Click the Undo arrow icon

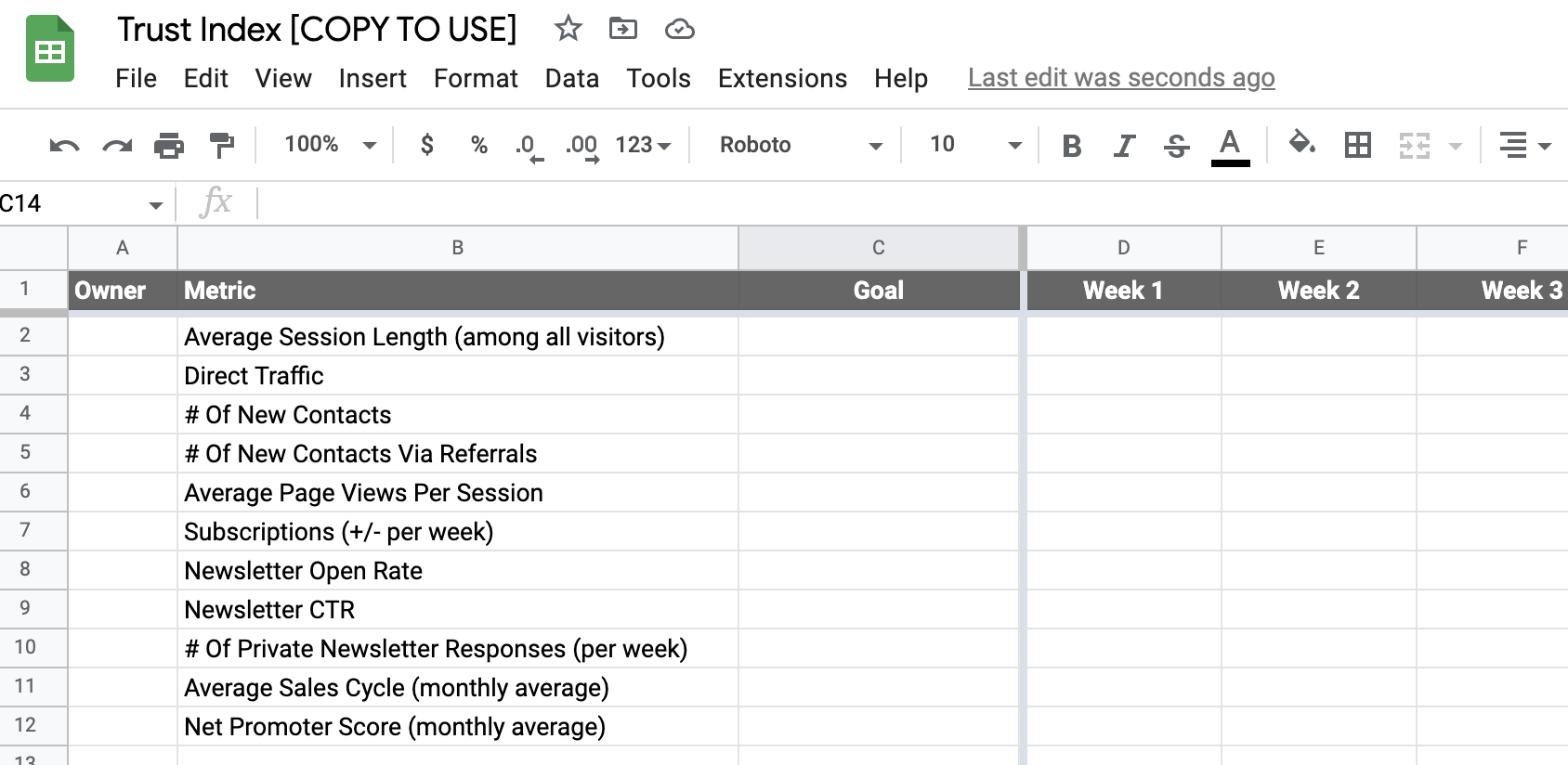click(64, 146)
